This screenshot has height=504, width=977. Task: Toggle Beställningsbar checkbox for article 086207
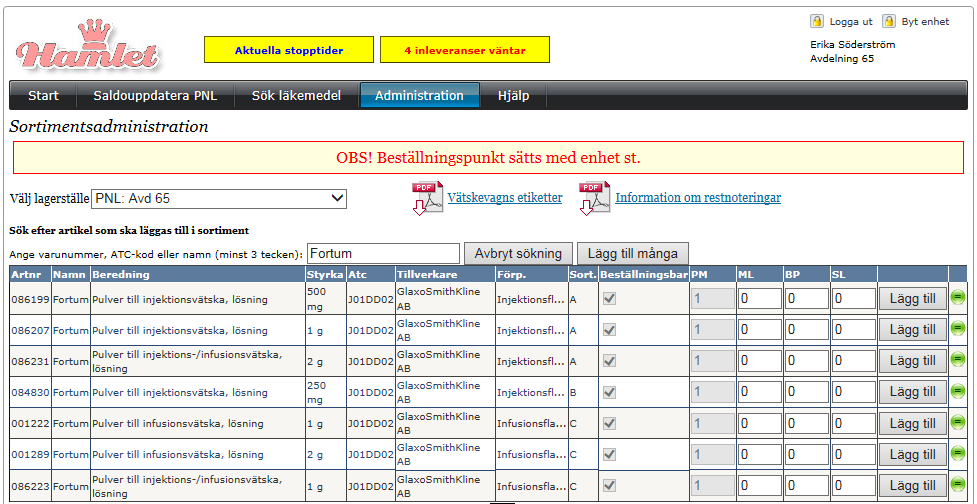point(610,330)
